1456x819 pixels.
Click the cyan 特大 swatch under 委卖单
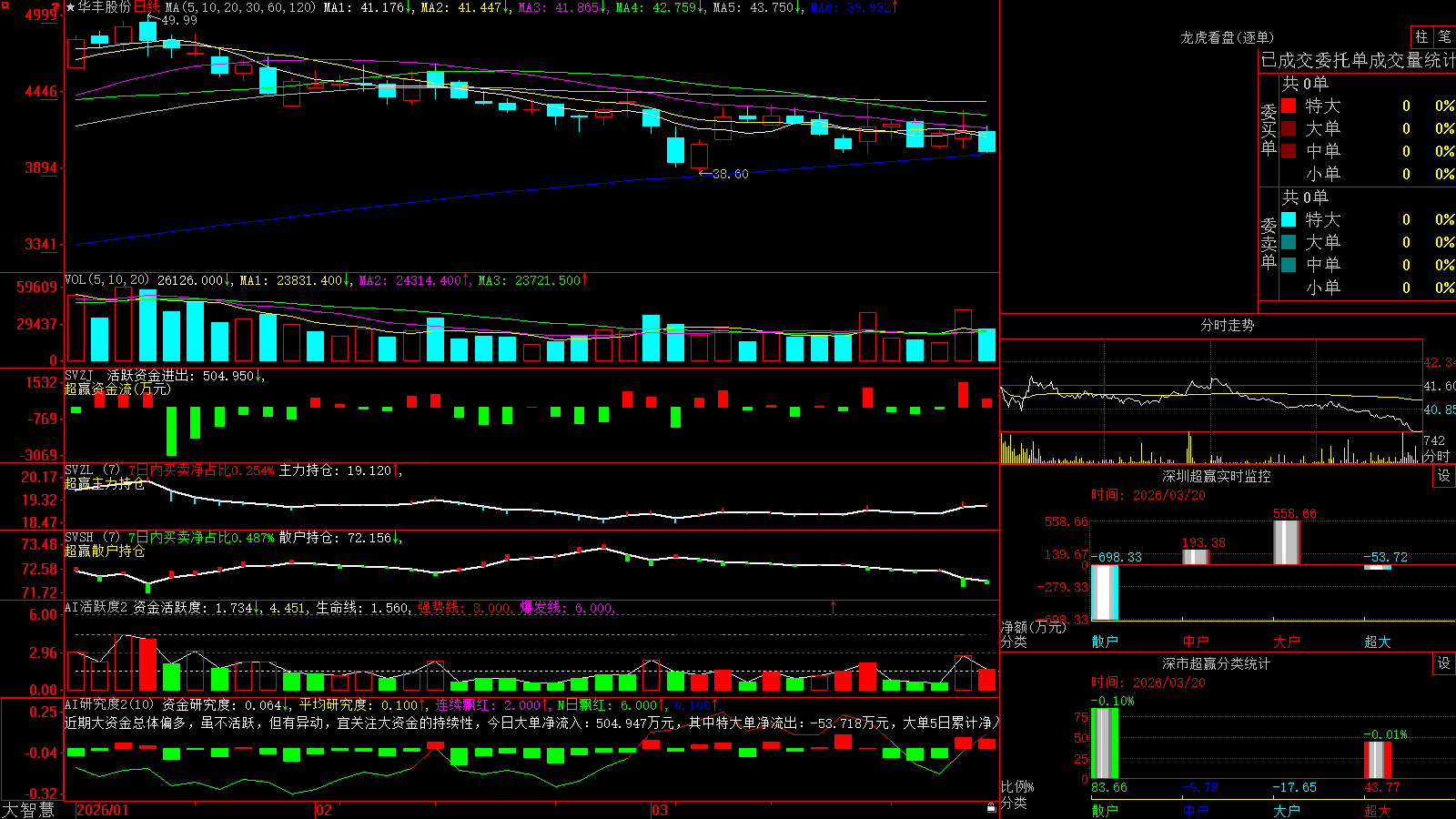coord(1289,219)
